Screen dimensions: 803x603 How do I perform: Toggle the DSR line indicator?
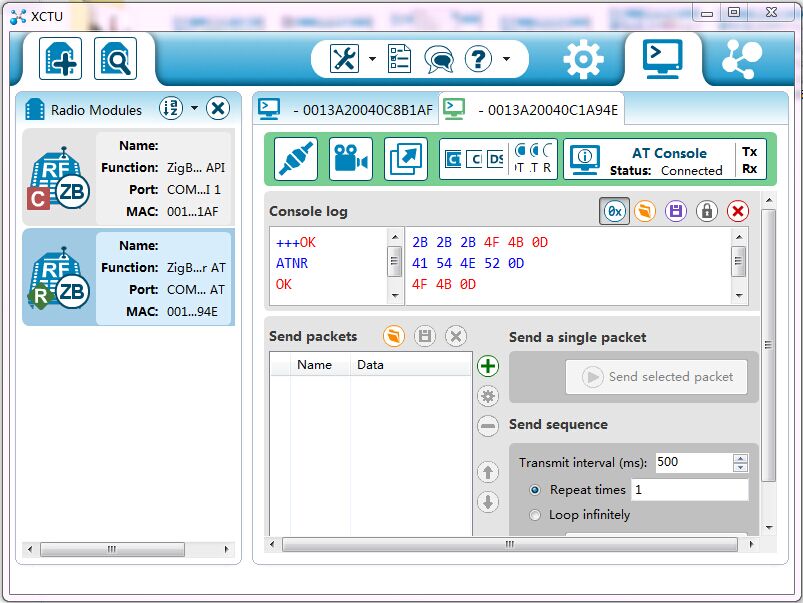click(x=495, y=159)
